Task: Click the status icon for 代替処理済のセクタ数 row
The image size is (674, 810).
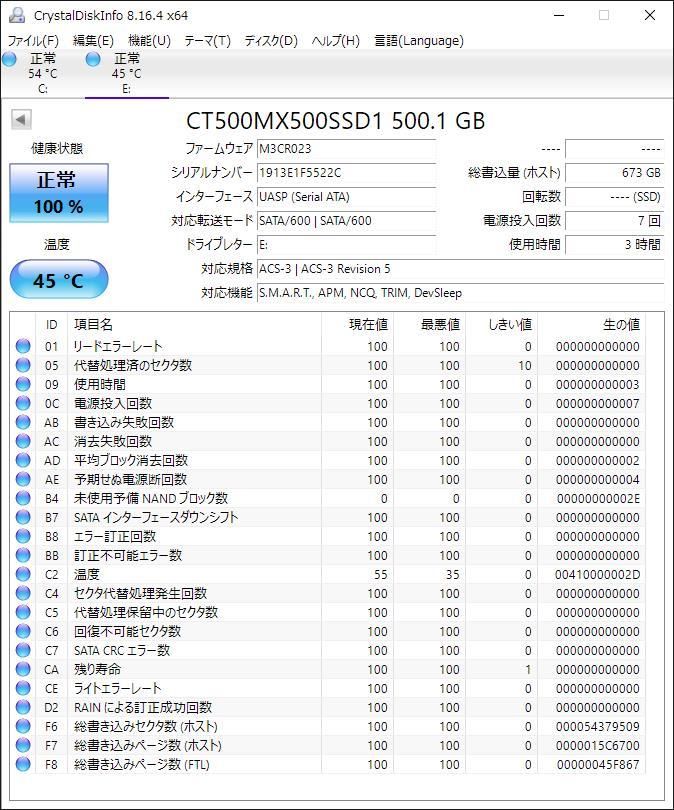Action: [x=23, y=365]
